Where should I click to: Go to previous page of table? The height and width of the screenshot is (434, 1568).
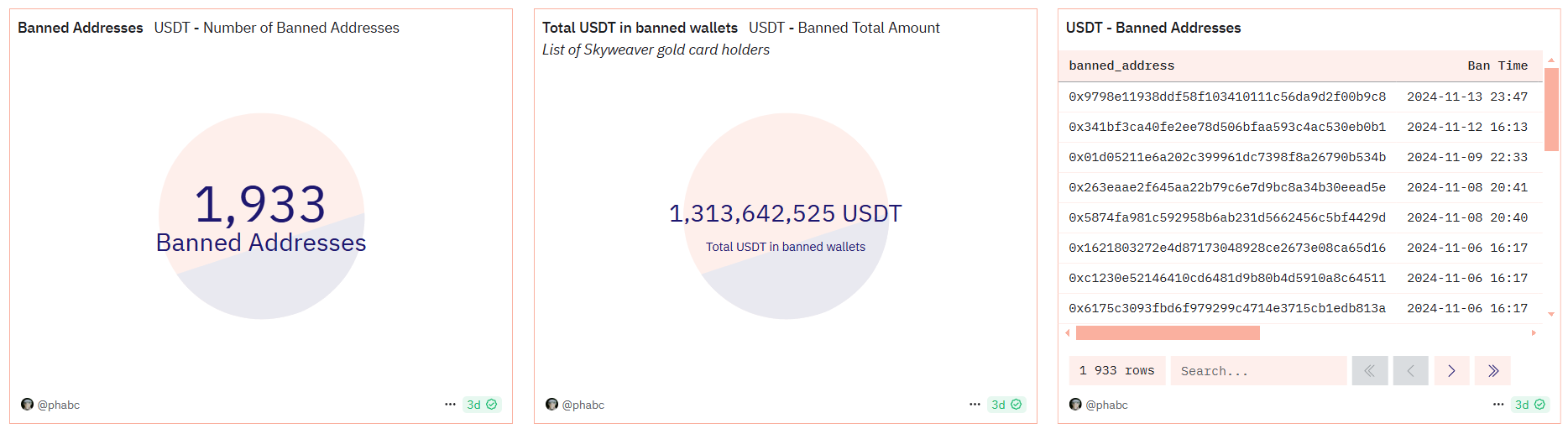click(1410, 371)
